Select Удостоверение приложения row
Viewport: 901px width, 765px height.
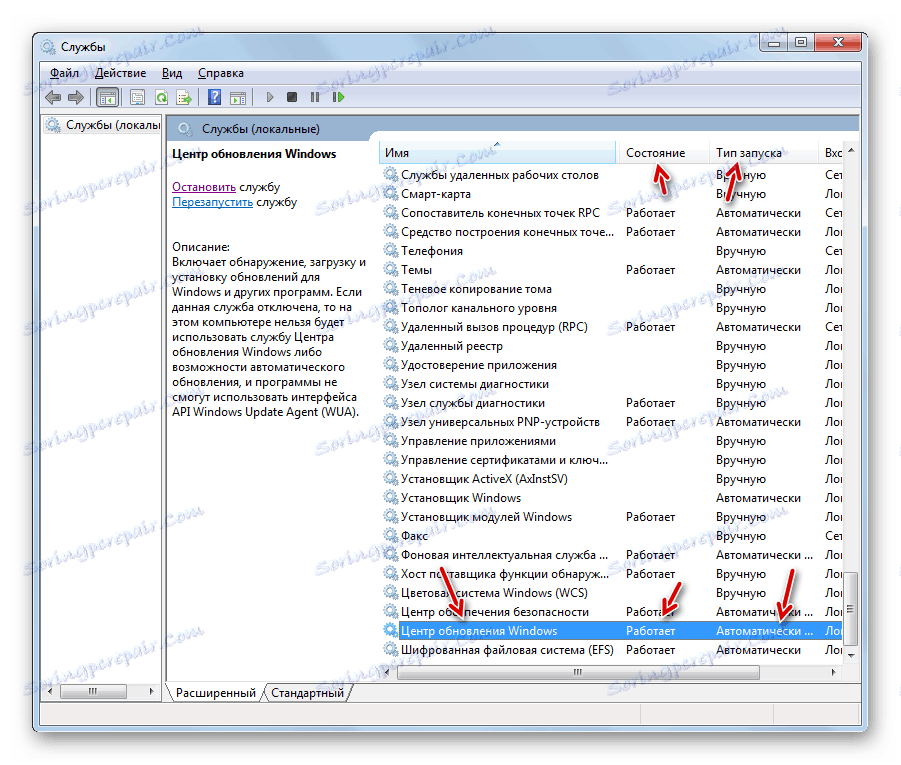tap(612, 364)
